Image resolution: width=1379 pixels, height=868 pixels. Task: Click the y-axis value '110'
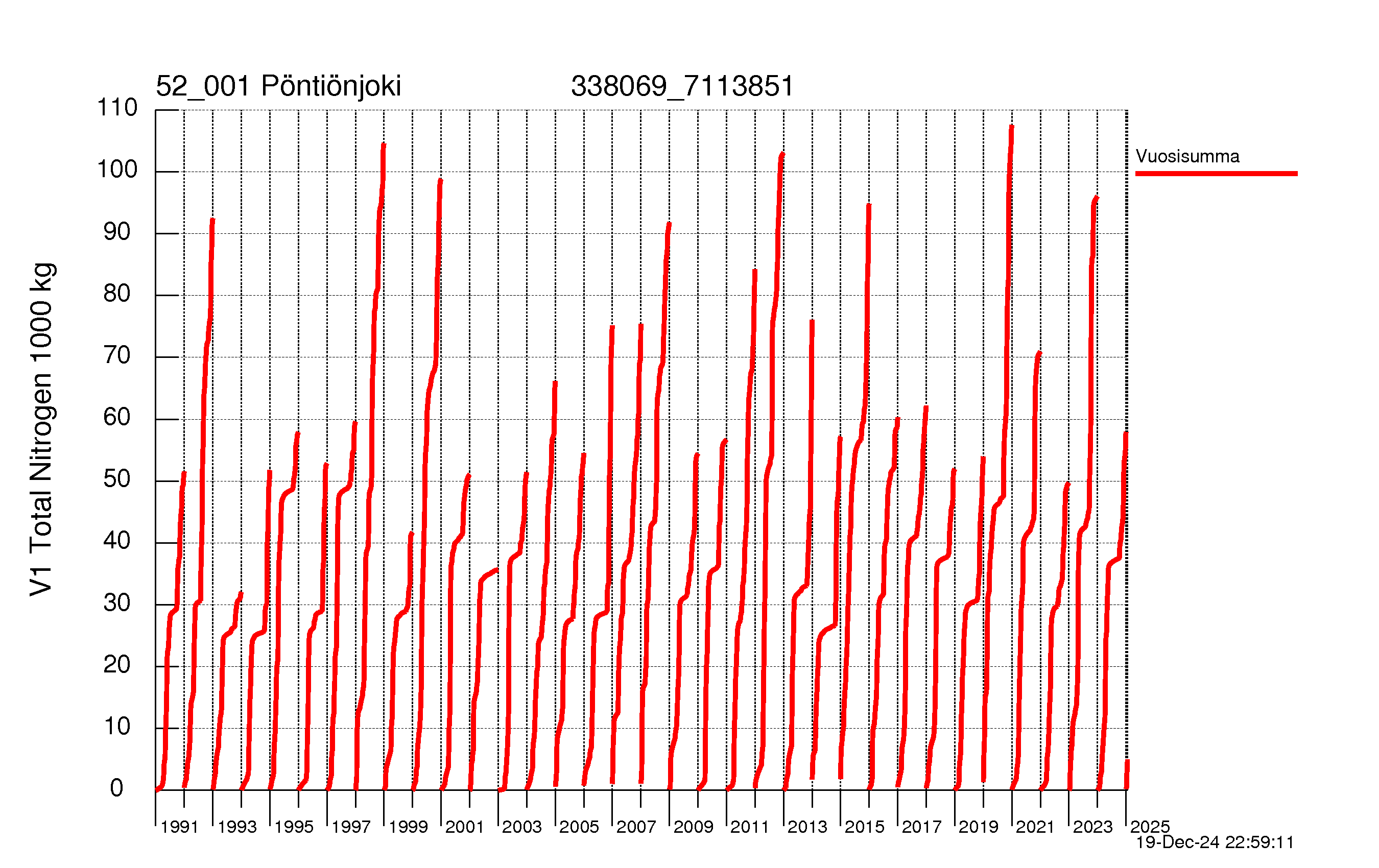pos(117,108)
